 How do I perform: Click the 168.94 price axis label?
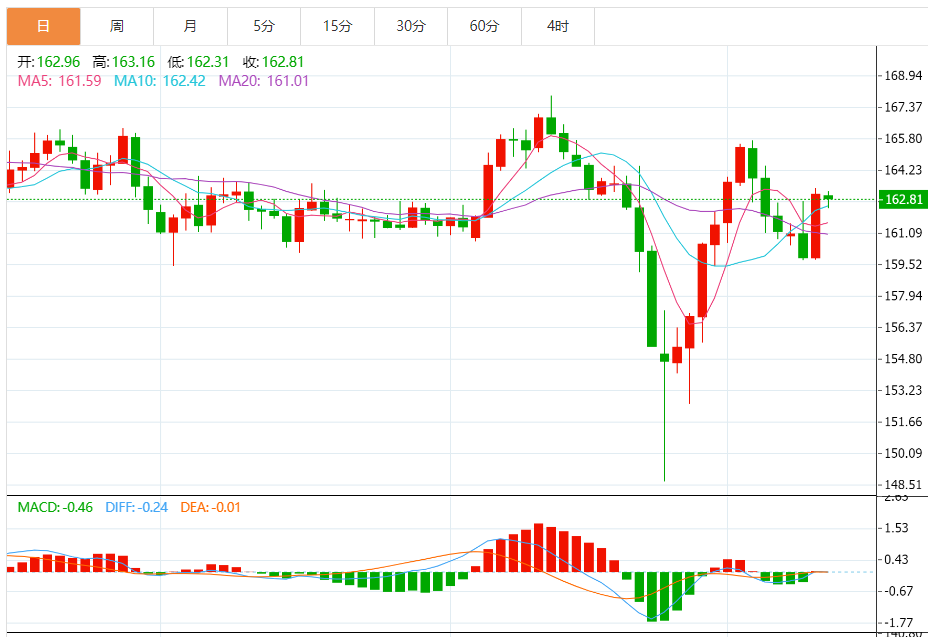(x=903, y=76)
